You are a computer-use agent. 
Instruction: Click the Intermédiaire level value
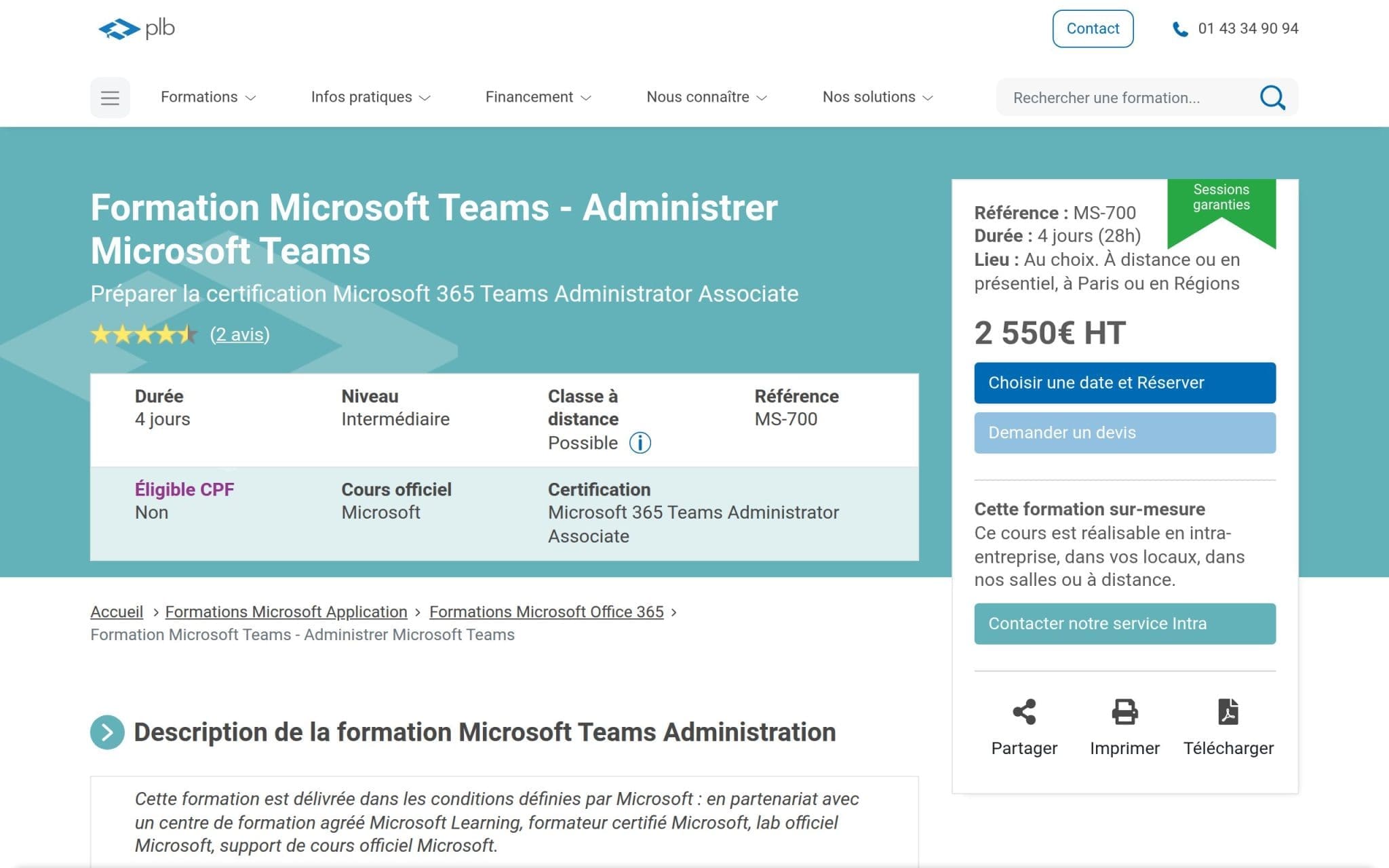coord(395,419)
